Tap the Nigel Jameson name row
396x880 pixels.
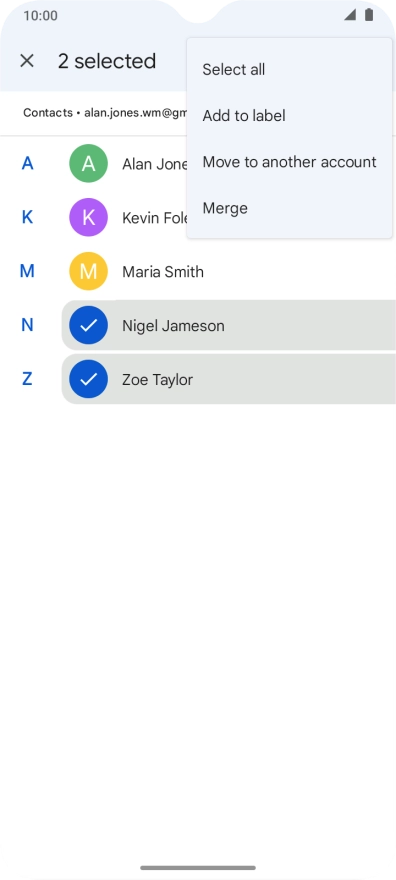[229, 325]
